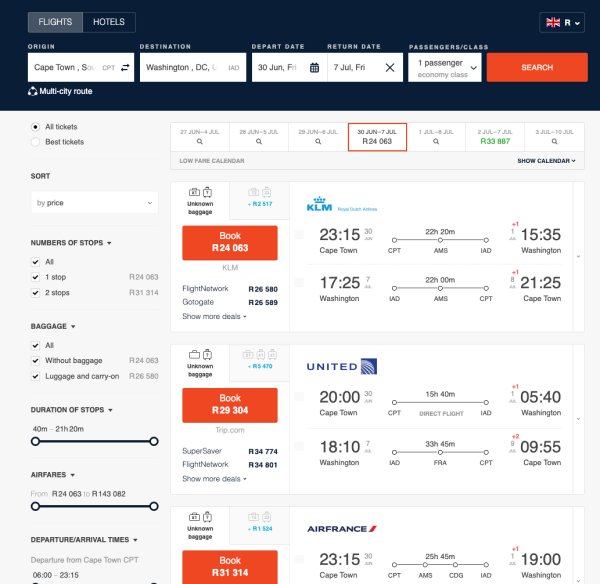600x584 pixels.
Task: Clear return date with X icon
Action: click(390, 67)
